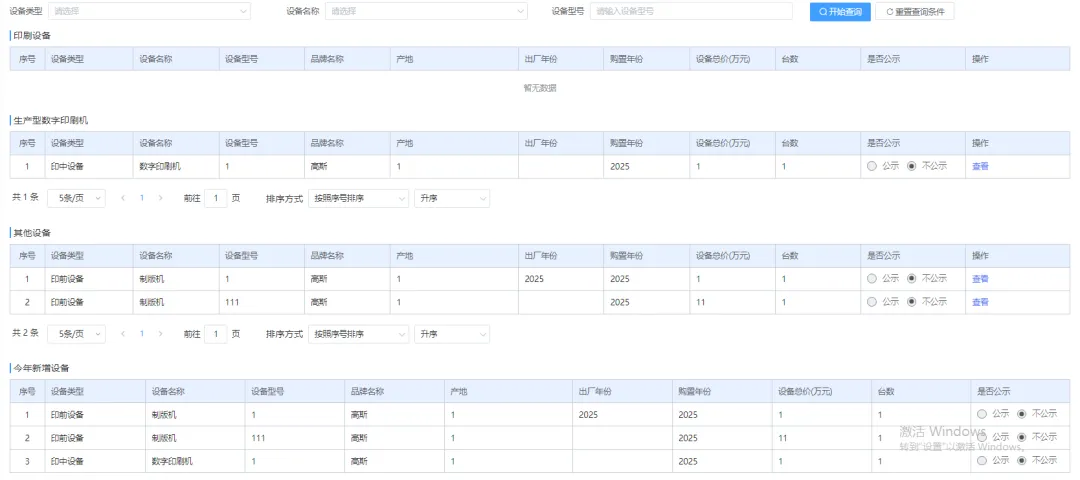Open 按照序号排序 dropdown under 生产型数字印刷机

(358, 198)
